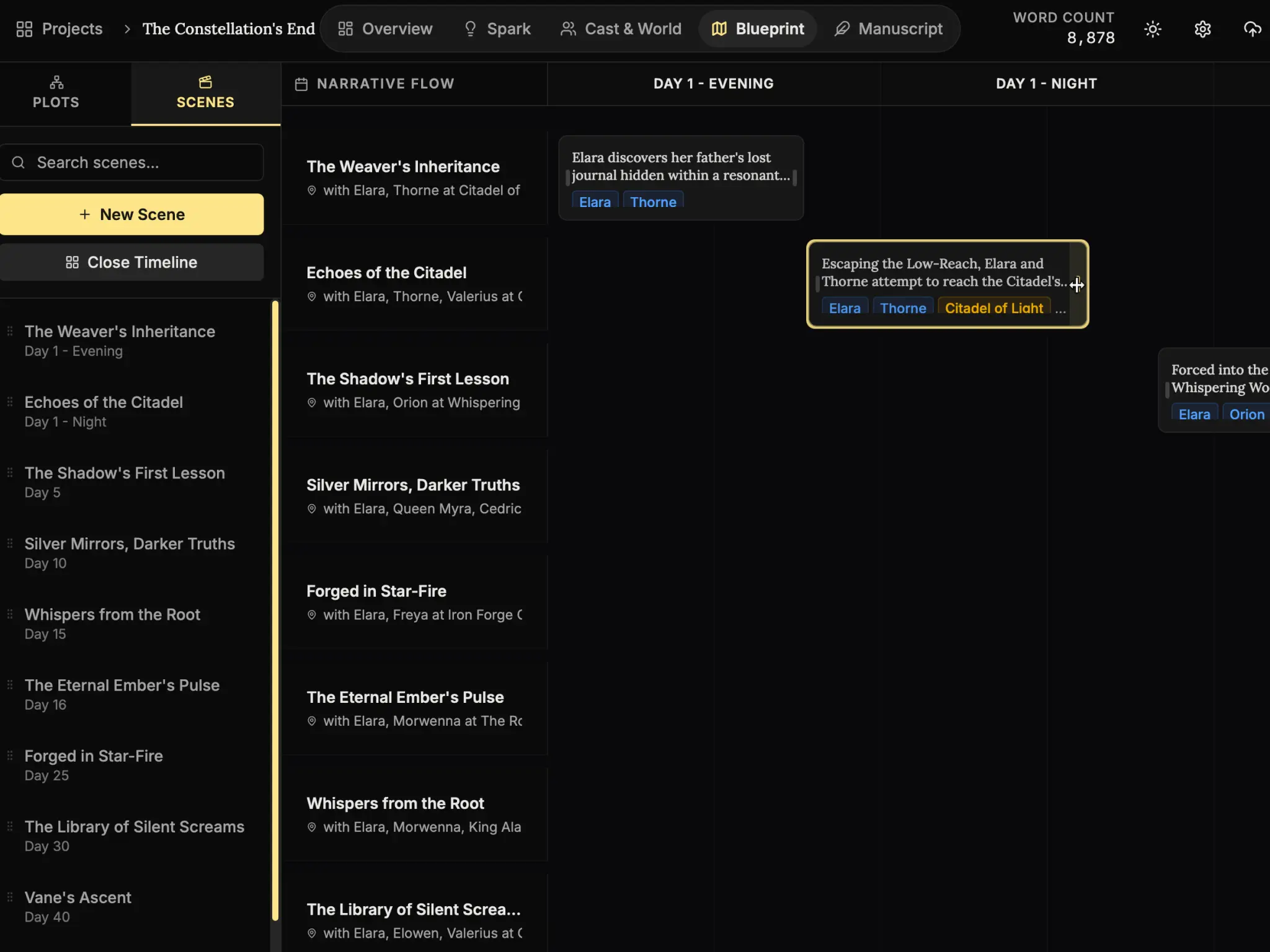Select Citadel of Light tag on card

point(993,308)
